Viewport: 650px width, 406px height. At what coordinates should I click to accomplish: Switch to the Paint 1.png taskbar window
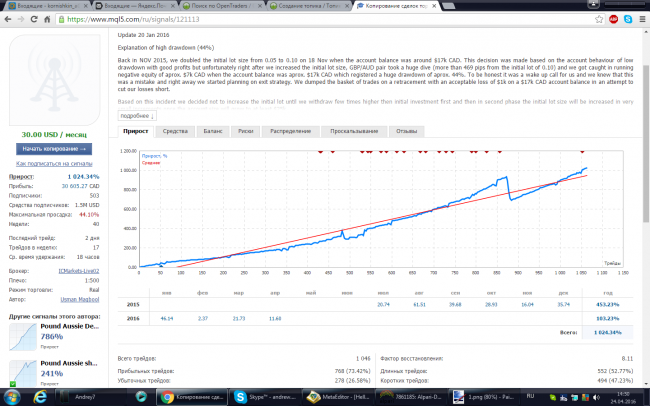click(484, 397)
